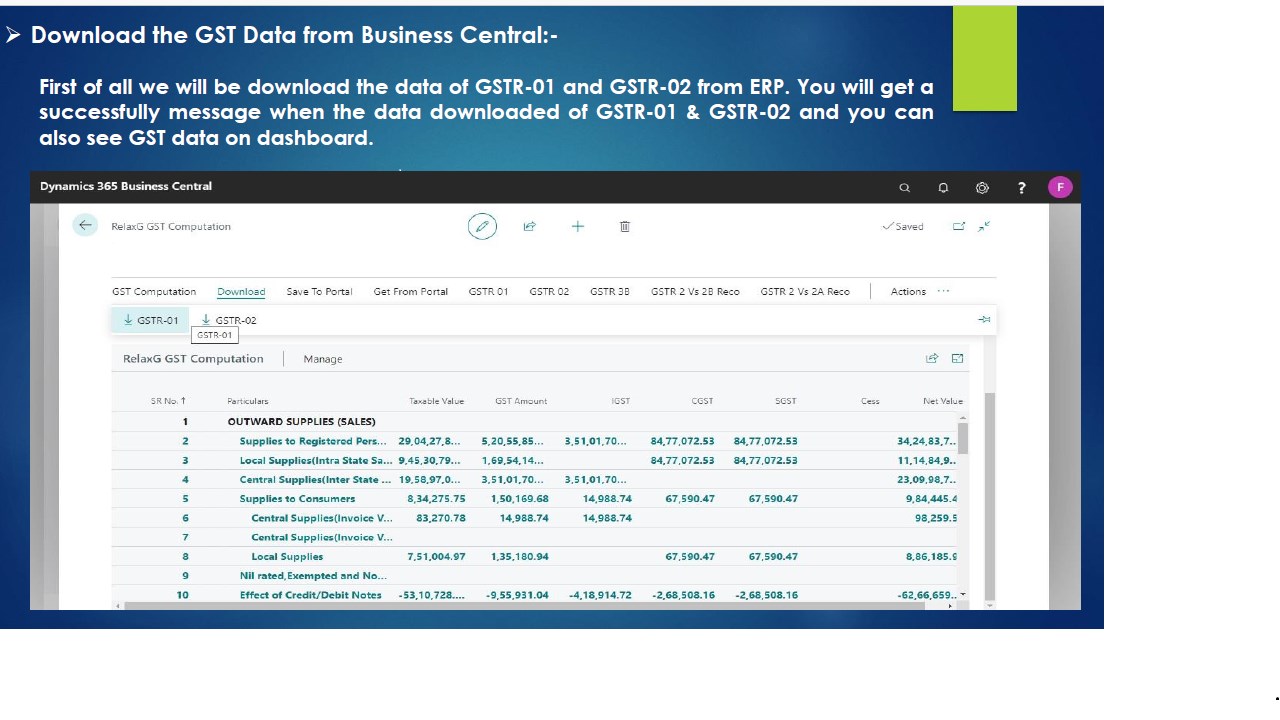Select row Supplies to Registered Pers...
Viewport: 1280px width, 720px height.
pos(535,441)
